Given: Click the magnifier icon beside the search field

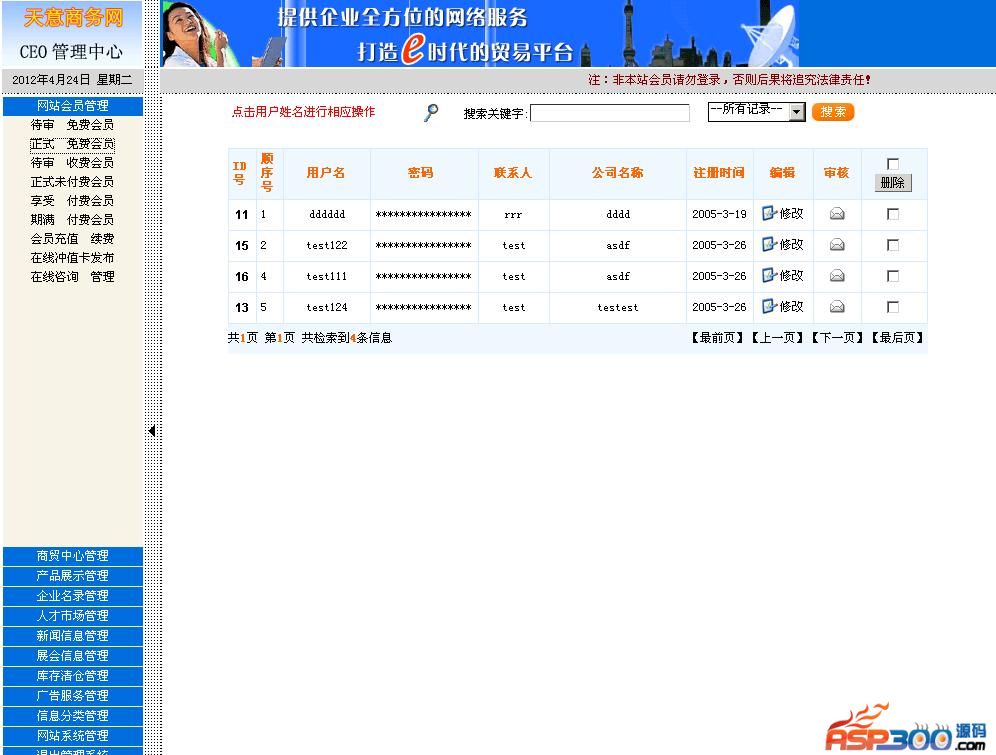Looking at the screenshot, I should click(431, 112).
